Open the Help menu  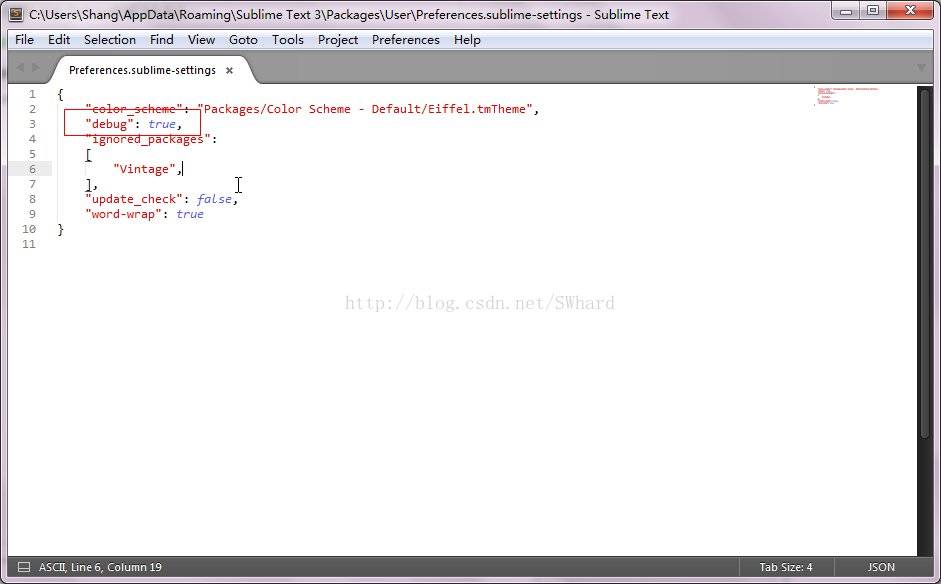[467, 40]
